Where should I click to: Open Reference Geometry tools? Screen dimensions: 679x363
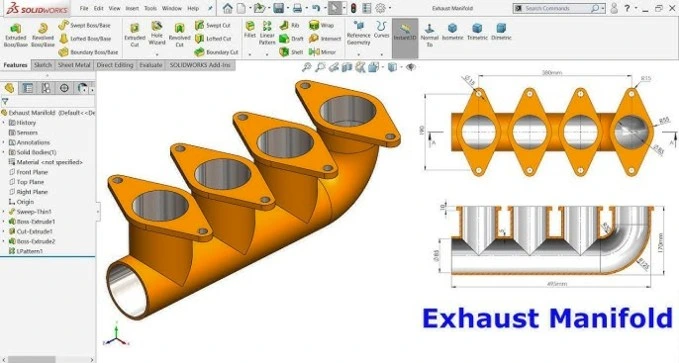coord(359,33)
